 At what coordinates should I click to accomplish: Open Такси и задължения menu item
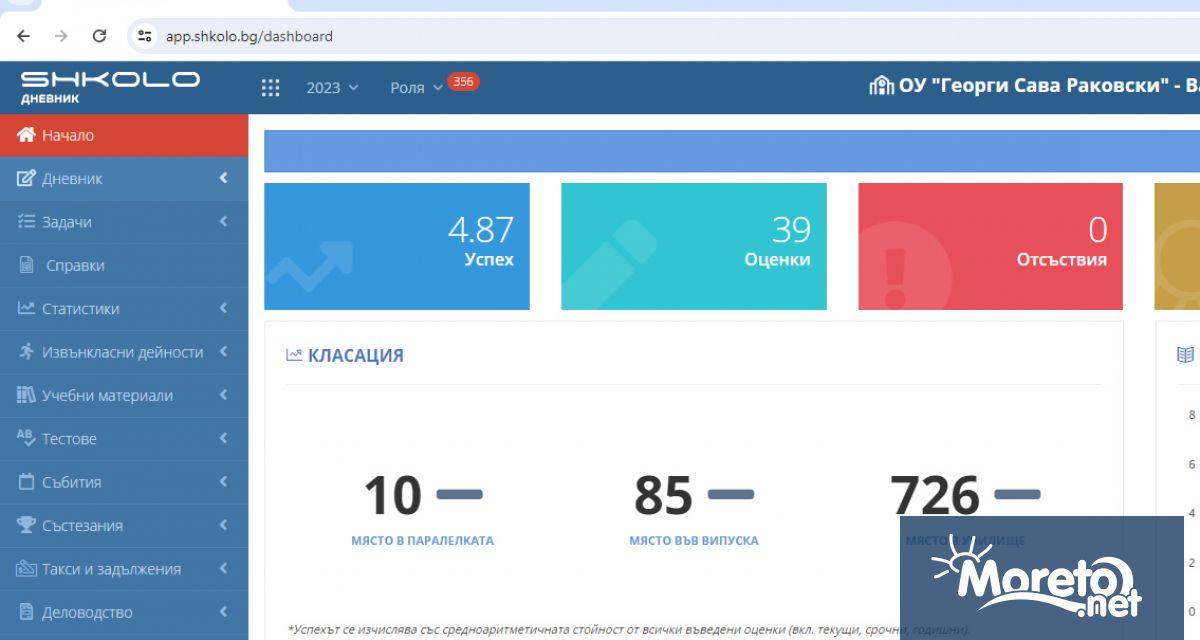click(x=111, y=569)
